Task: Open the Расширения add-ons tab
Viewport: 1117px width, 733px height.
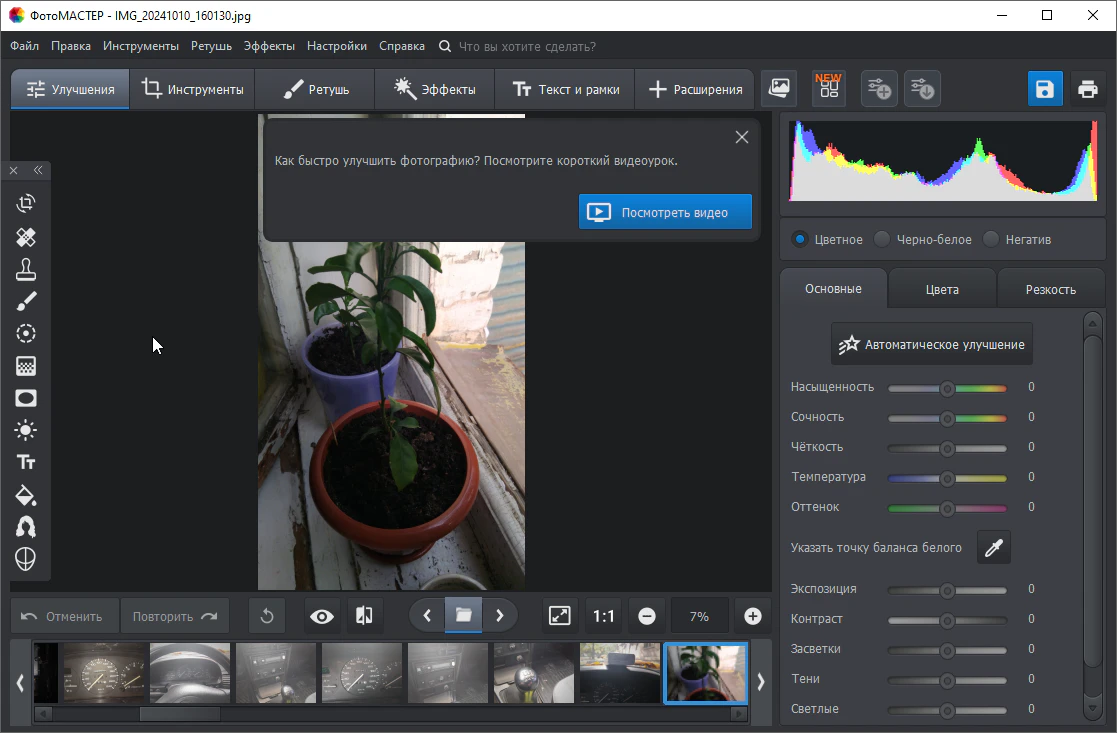Action: tap(696, 89)
